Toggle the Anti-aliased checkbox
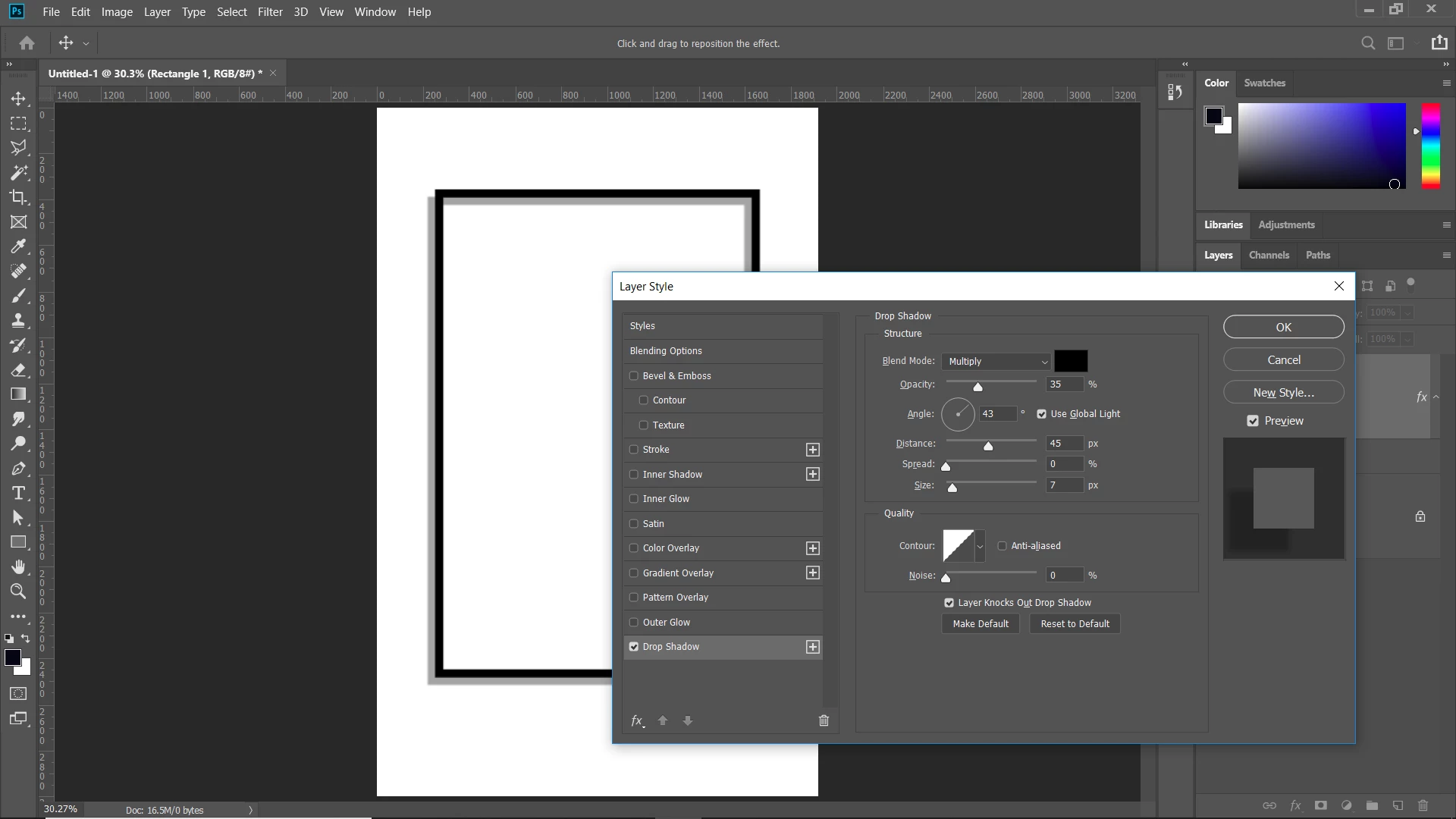This screenshot has height=819, width=1456. click(x=1002, y=546)
